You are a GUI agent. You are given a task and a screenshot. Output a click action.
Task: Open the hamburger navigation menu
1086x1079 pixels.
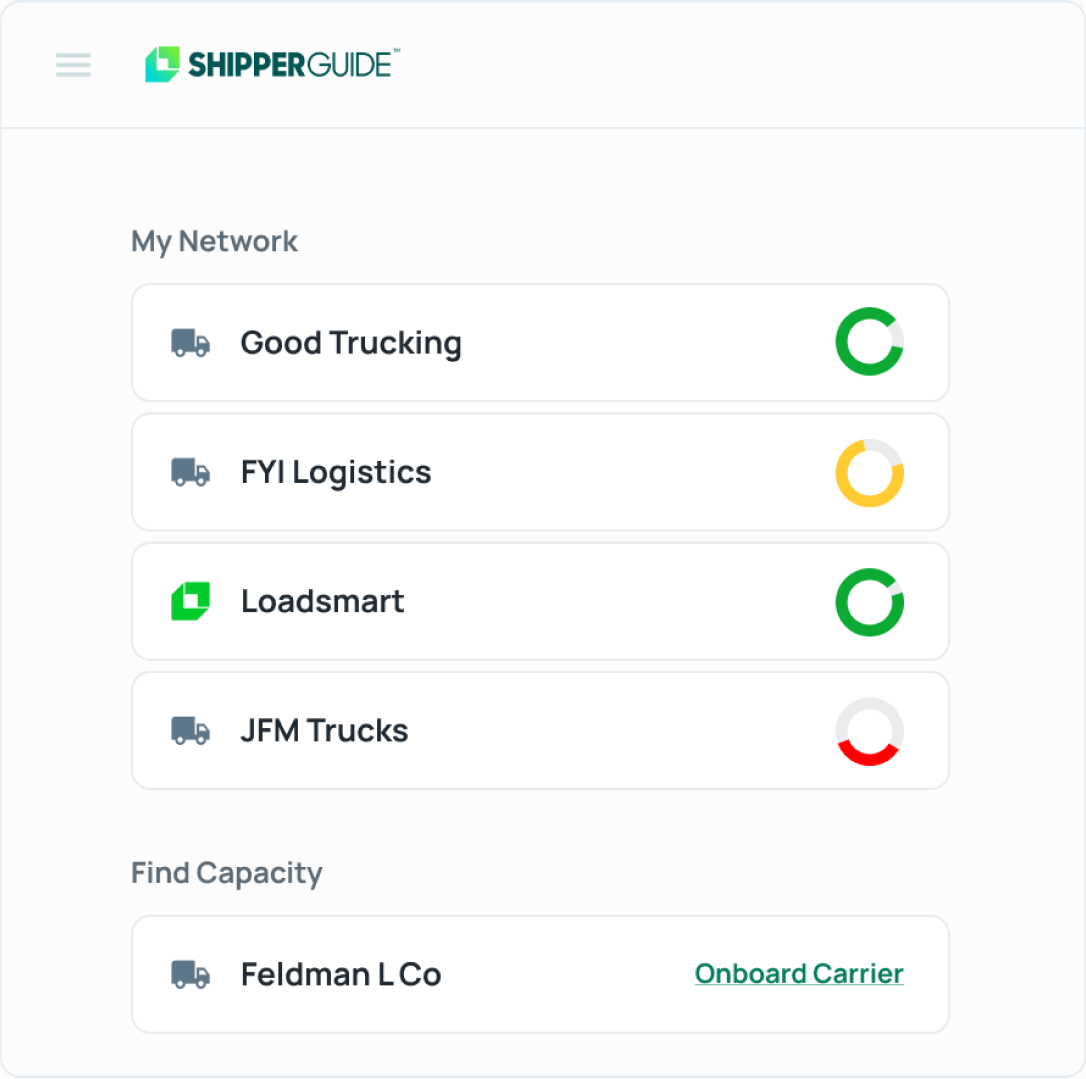coord(72,65)
